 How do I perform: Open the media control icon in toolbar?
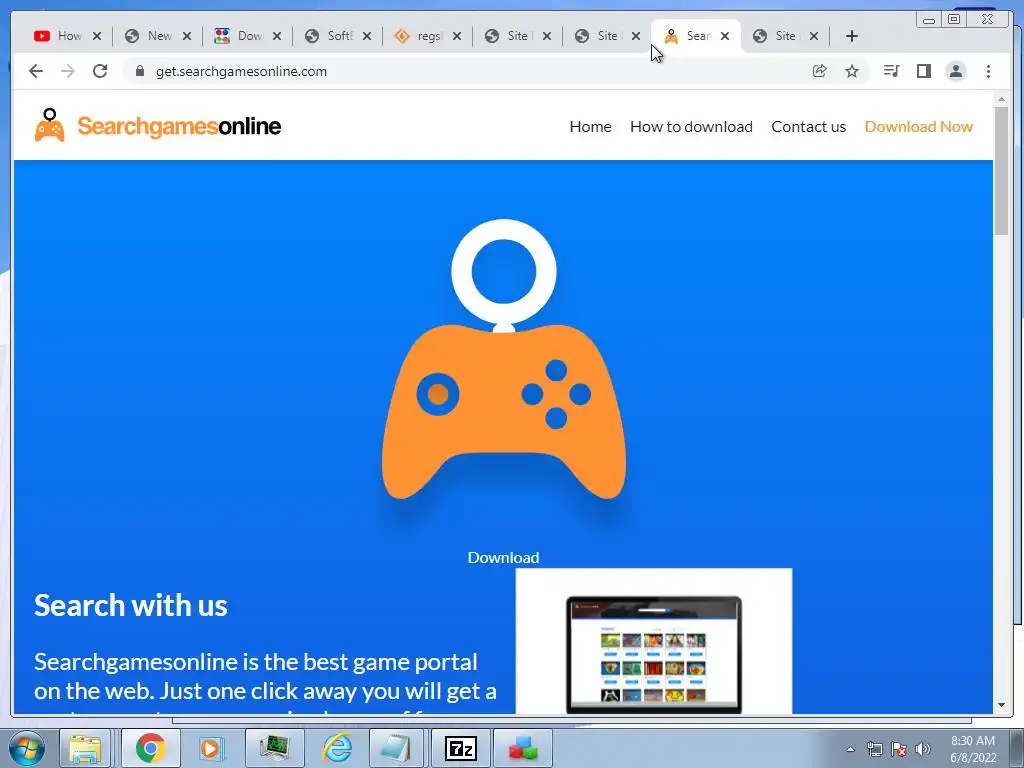coord(891,71)
